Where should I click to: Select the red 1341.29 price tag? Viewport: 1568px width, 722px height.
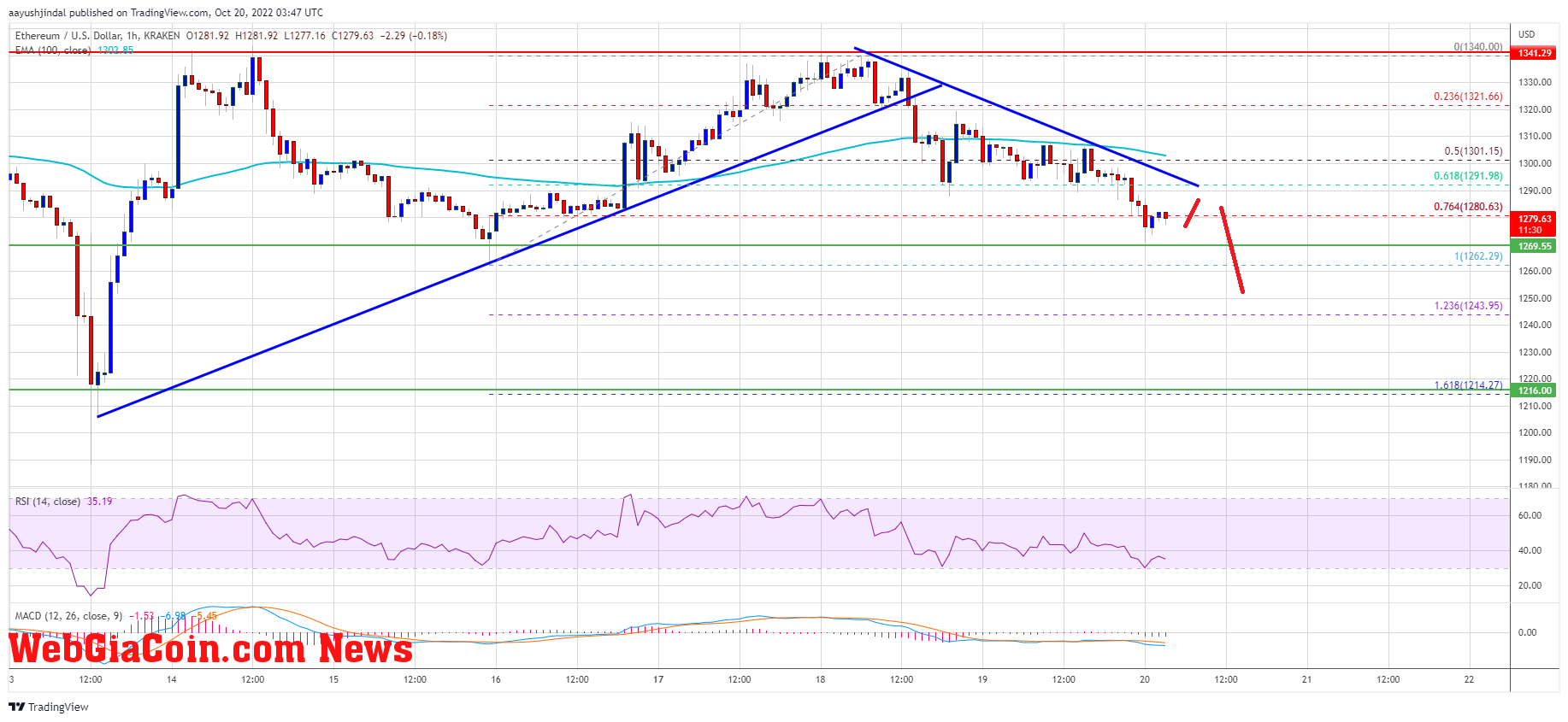pos(1535,53)
